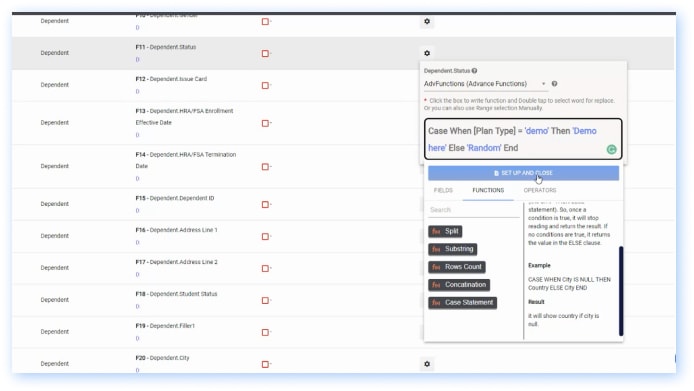Toggle checkbox in the F12 Dependent.Issue Card row
The width and height of the screenshot is (694, 391).
tap(265, 85)
